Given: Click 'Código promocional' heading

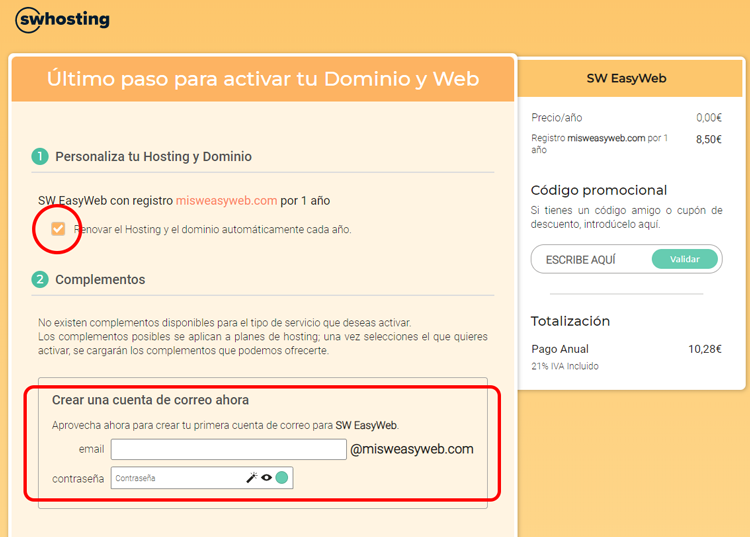Looking at the screenshot, I should [599, 190].
